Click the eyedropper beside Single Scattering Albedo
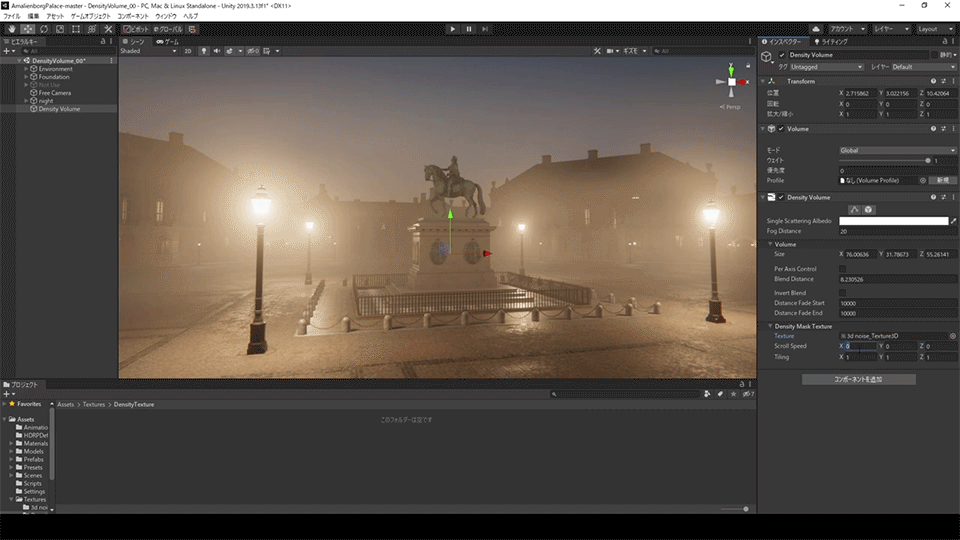960x540 pixels. (953, 220)
